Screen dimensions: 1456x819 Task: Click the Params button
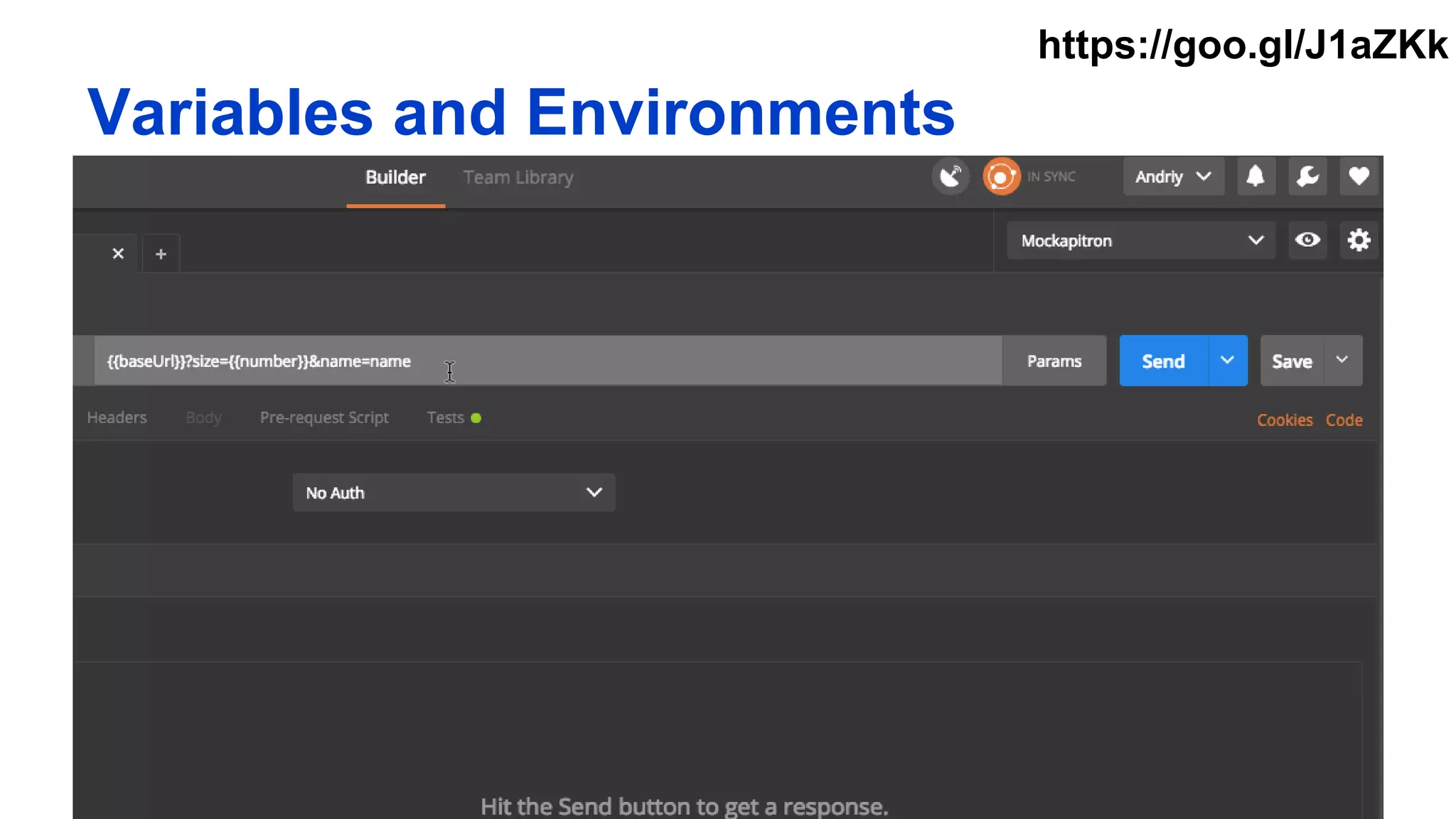1054,360
